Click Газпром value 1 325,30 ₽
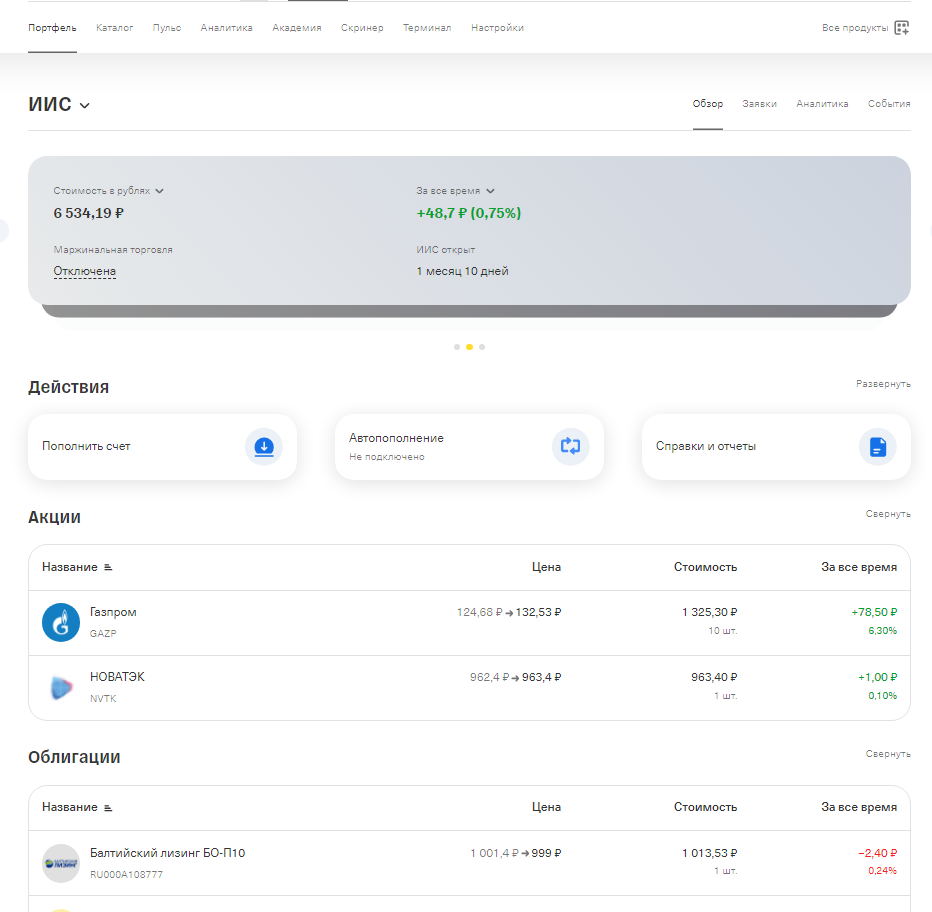Viewport: 932px width, 912px height. [x=709, y=612]
